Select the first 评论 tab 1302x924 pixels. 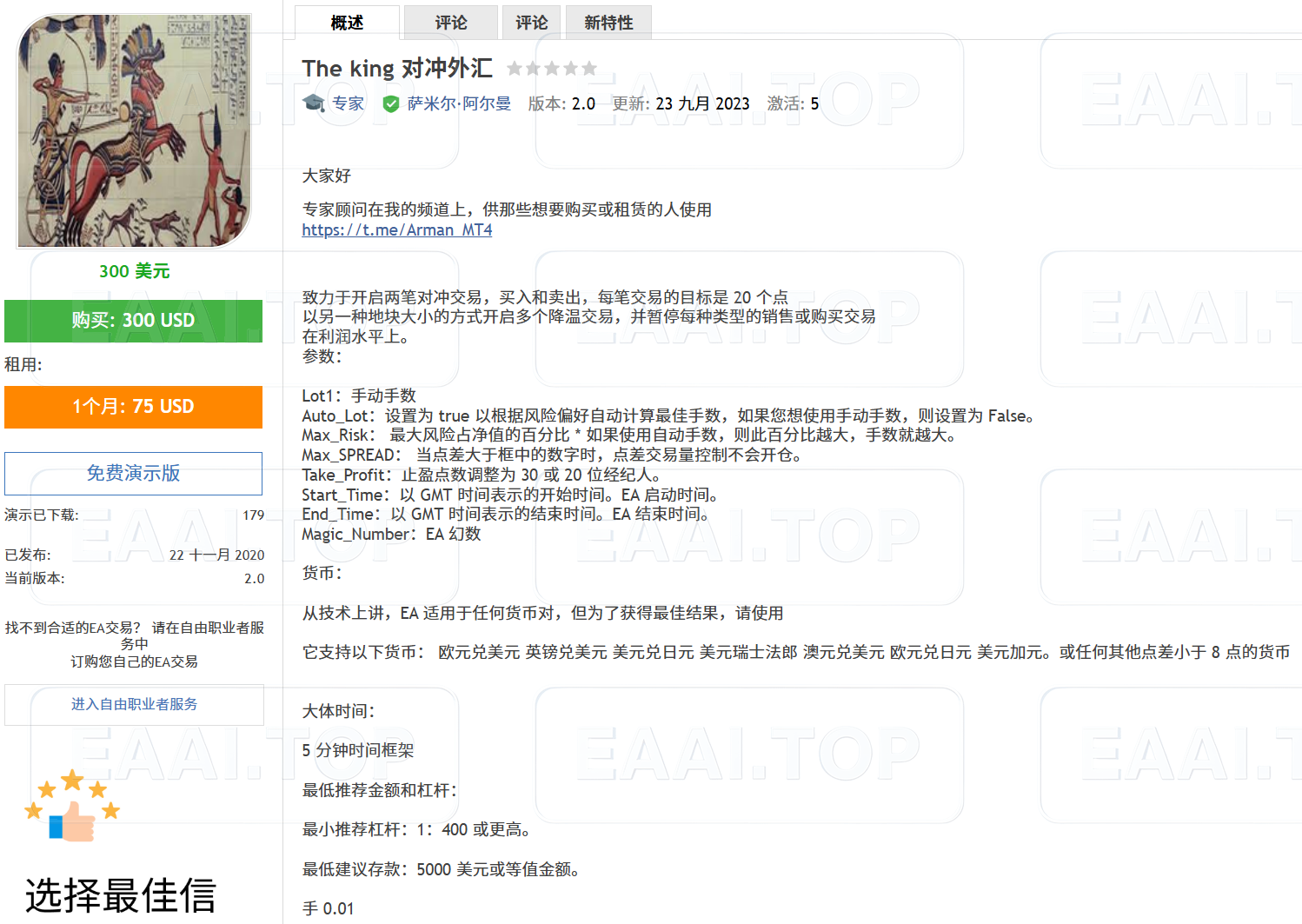tap(450, 22)
